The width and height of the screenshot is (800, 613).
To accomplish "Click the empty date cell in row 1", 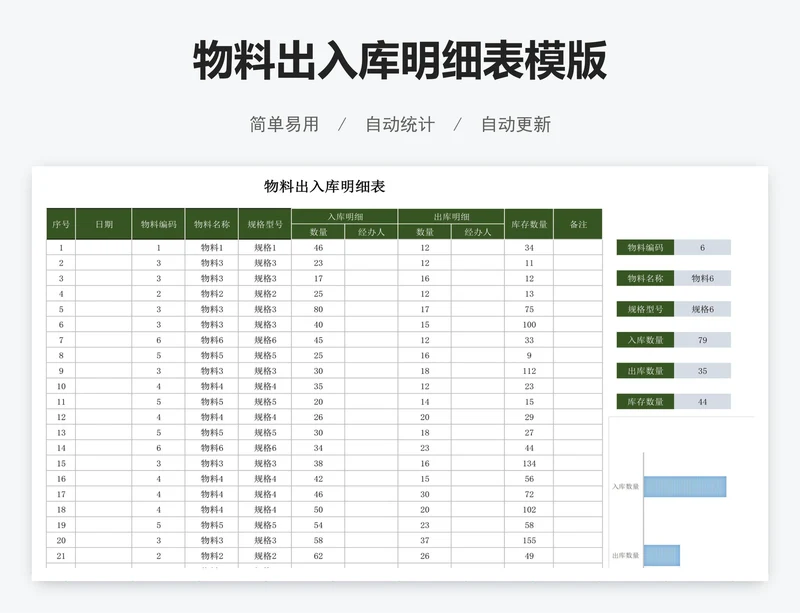I will [104, 248].
